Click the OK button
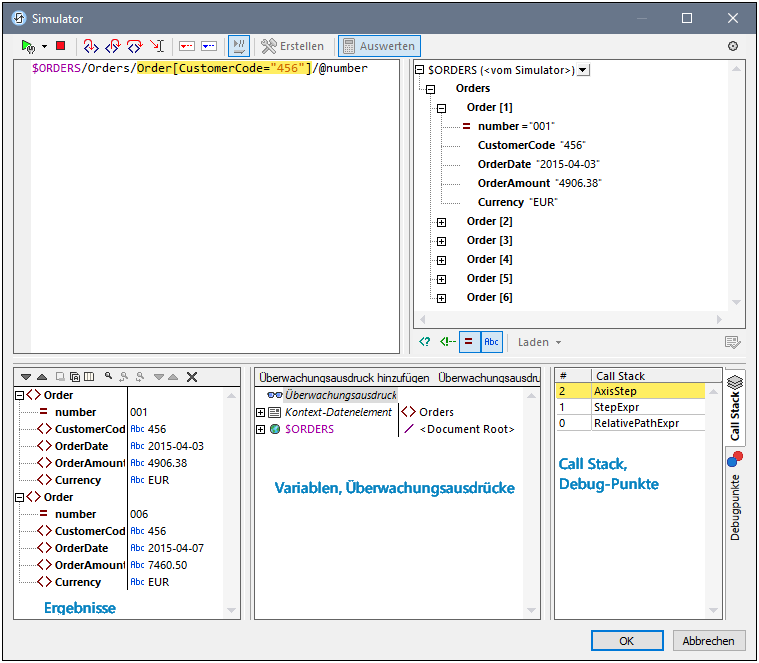 [626, 641]
